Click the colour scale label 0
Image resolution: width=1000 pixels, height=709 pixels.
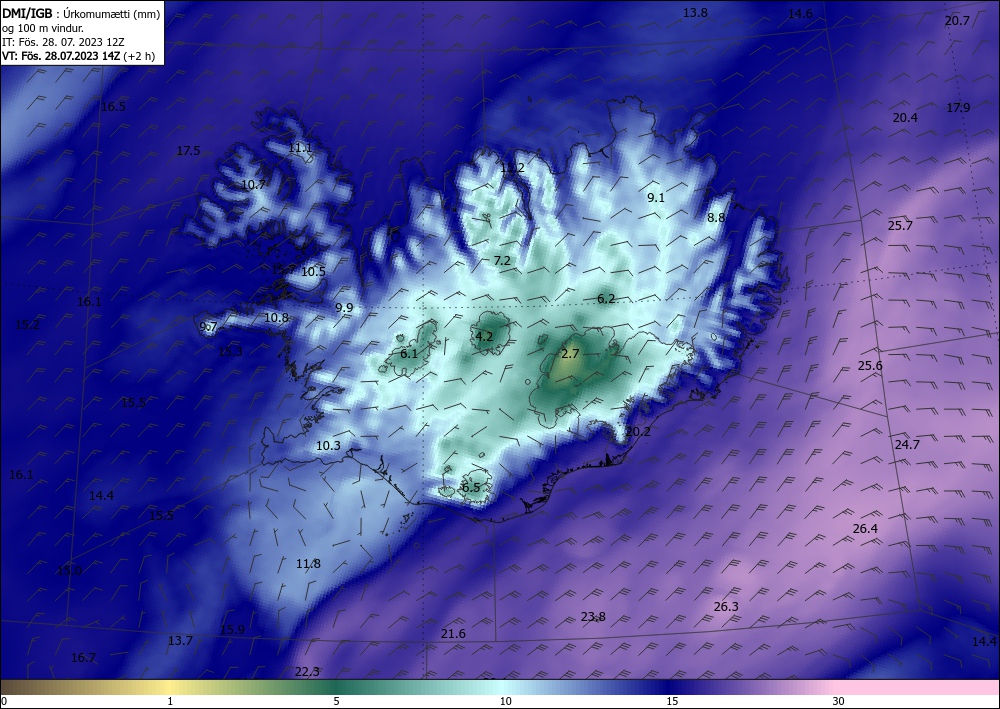(x=4, y=701)
